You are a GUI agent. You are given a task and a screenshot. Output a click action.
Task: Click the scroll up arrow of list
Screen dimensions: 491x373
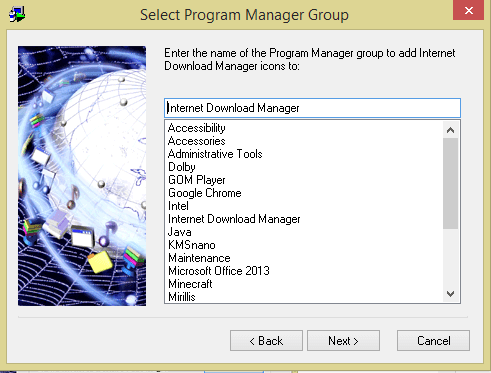click(x=451, y=130)
